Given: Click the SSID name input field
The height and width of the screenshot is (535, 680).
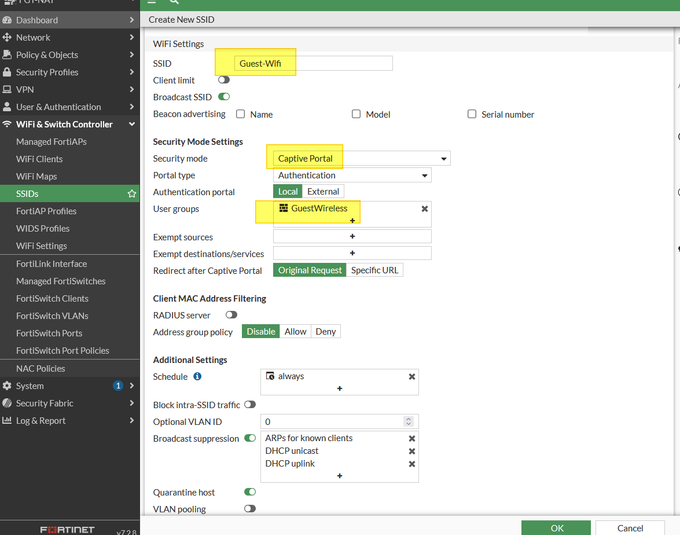Looking at the screenshot, I should tap(313, 63).
